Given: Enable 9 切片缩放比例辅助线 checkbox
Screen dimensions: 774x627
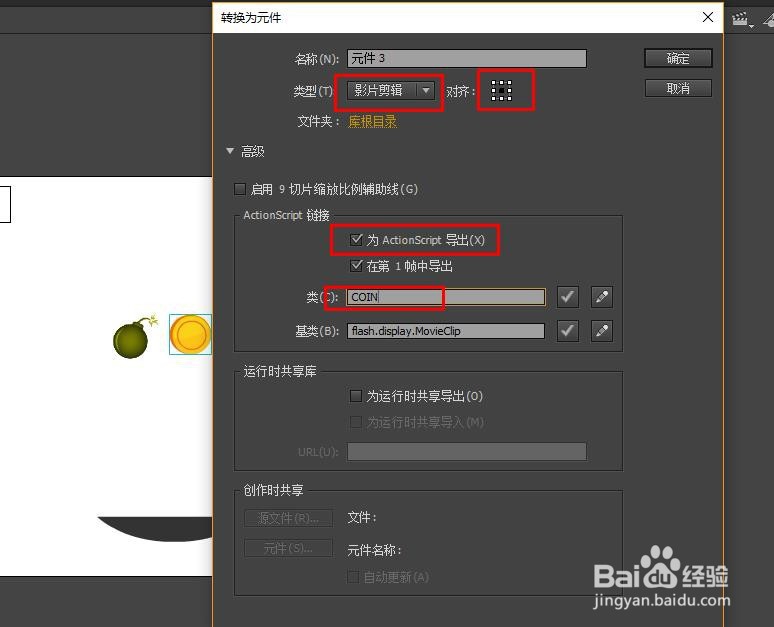Looking at the screenshot, I should point(240,189).
